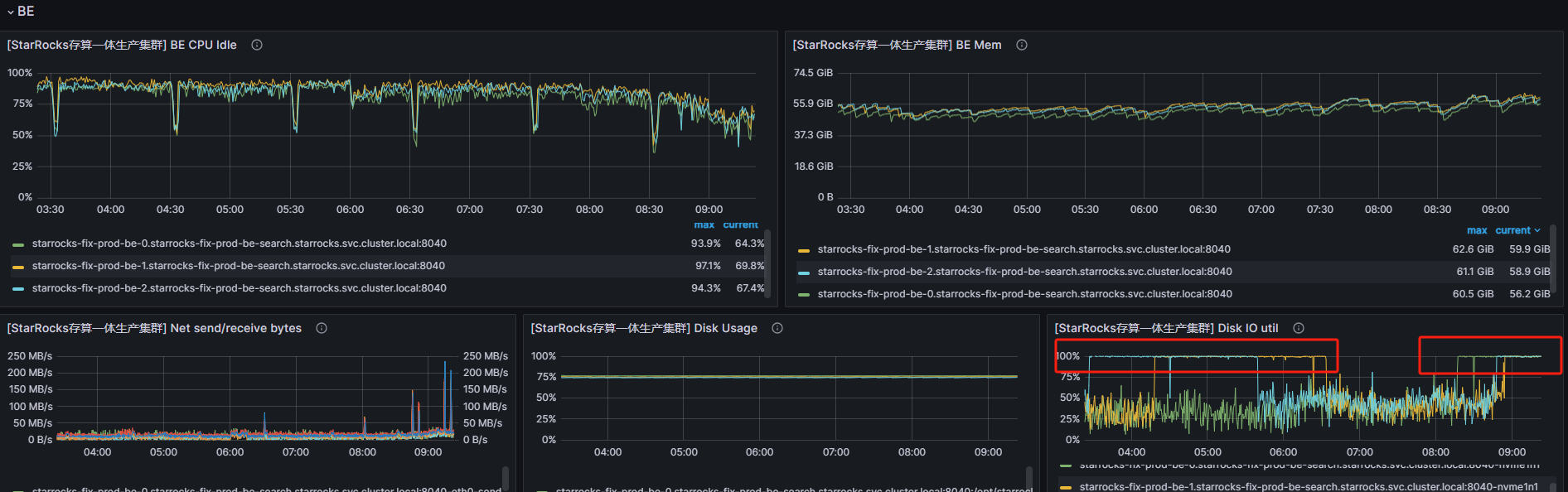Toggle be-1 series in BE CPU Idle legend
Viewport: 1568px width, 492px height.
(239, 266)
